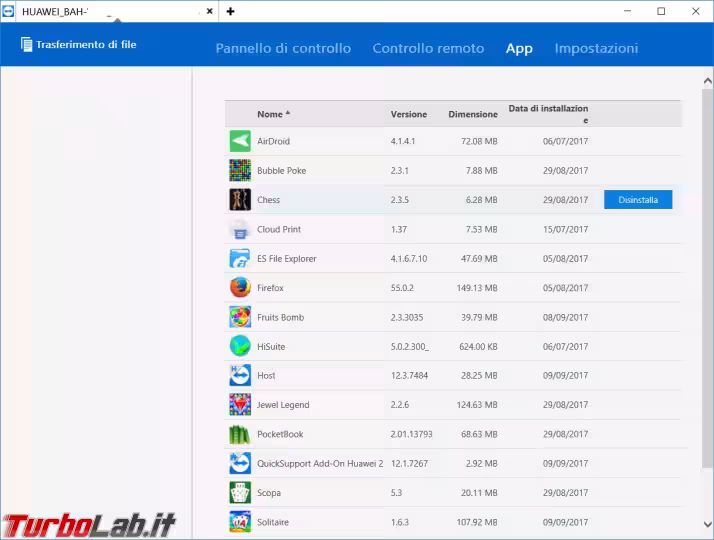Click the Jewel Legend app icon

[240, 405]
